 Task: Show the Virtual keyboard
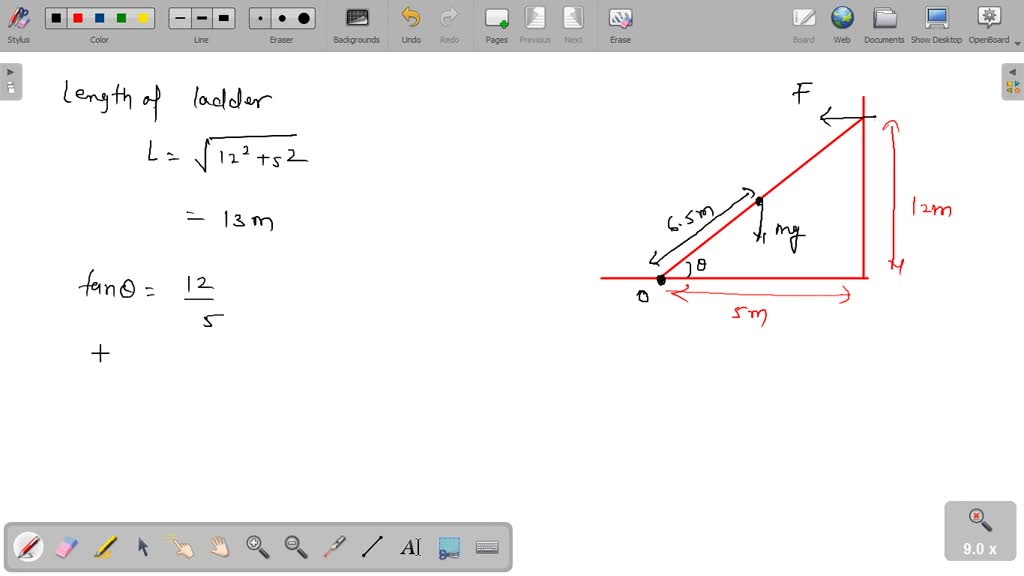[487, 546]
